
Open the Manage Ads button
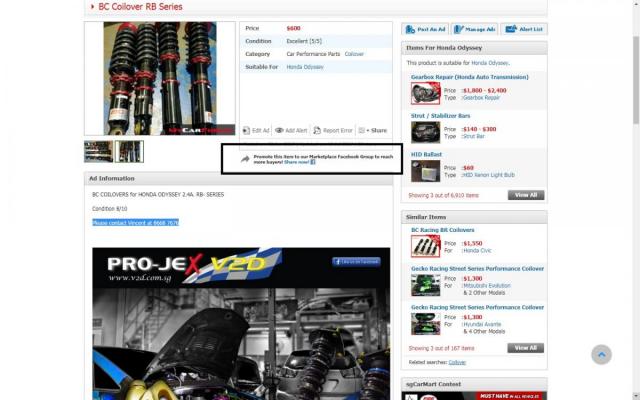(474, 30)
